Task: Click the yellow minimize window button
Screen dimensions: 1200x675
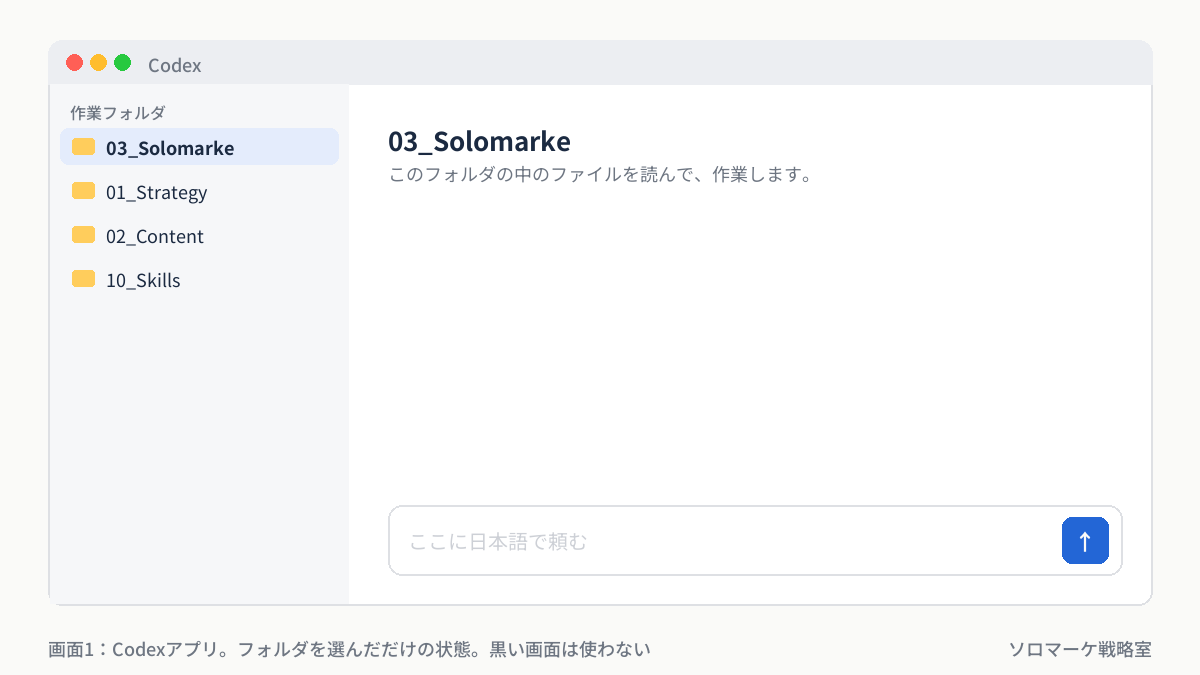Action: (x=98, y=63)
